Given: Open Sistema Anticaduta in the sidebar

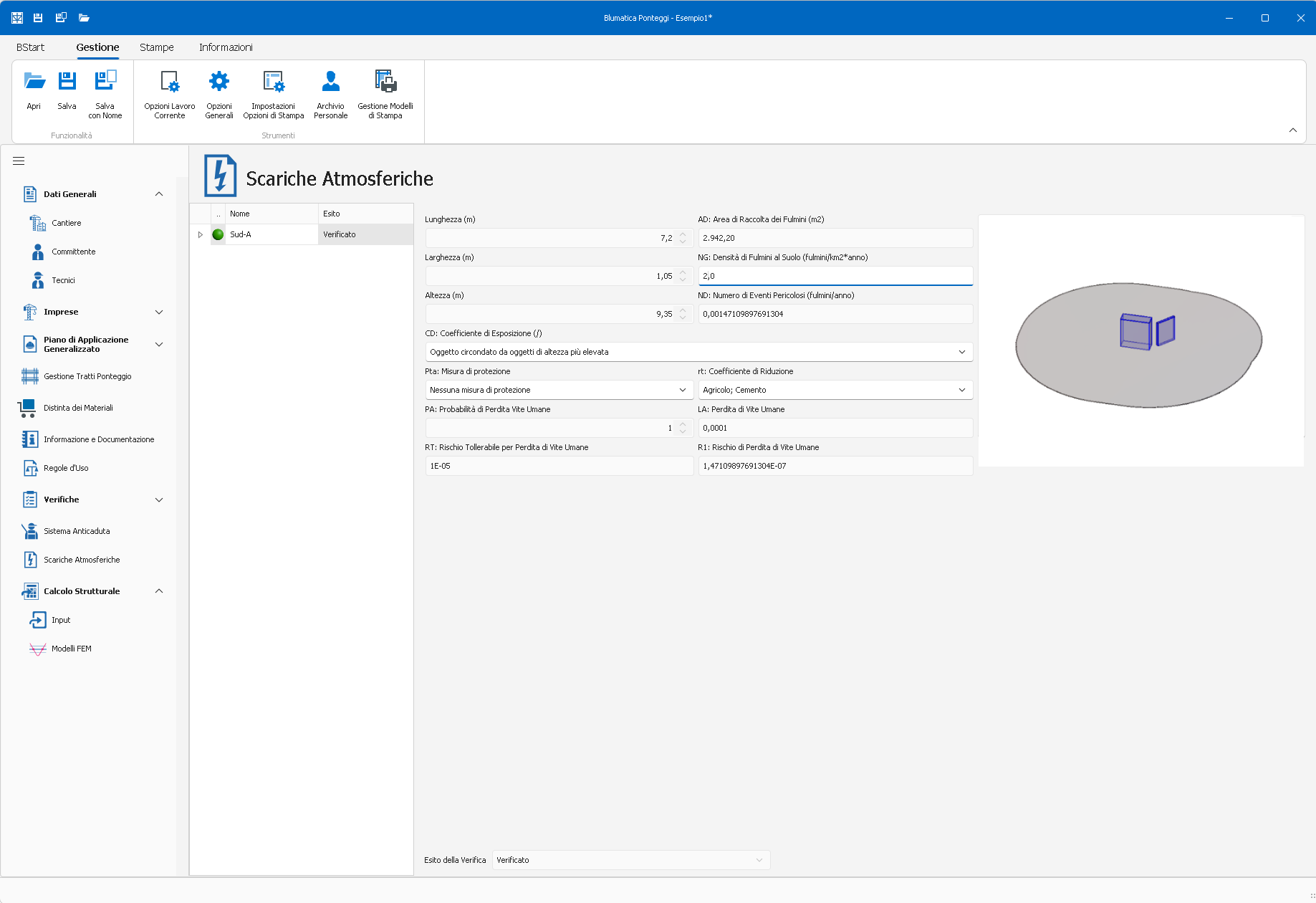Looking at the screenshot, I should click(77, 531).
